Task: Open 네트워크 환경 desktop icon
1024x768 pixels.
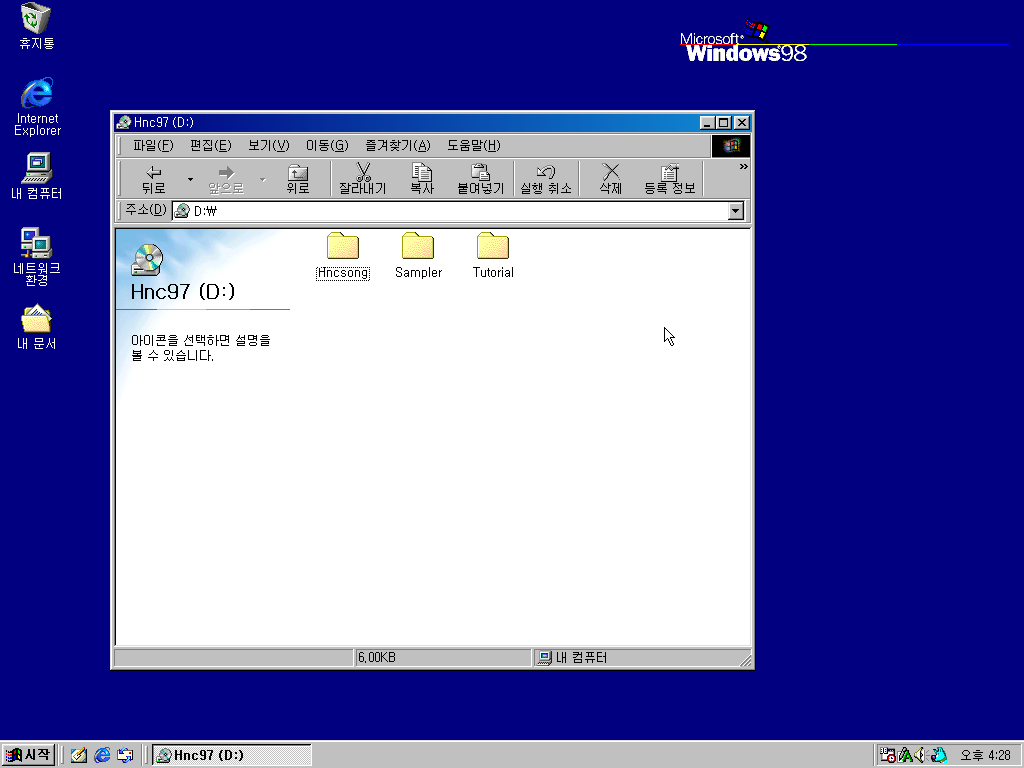Action: coord(37,257)
